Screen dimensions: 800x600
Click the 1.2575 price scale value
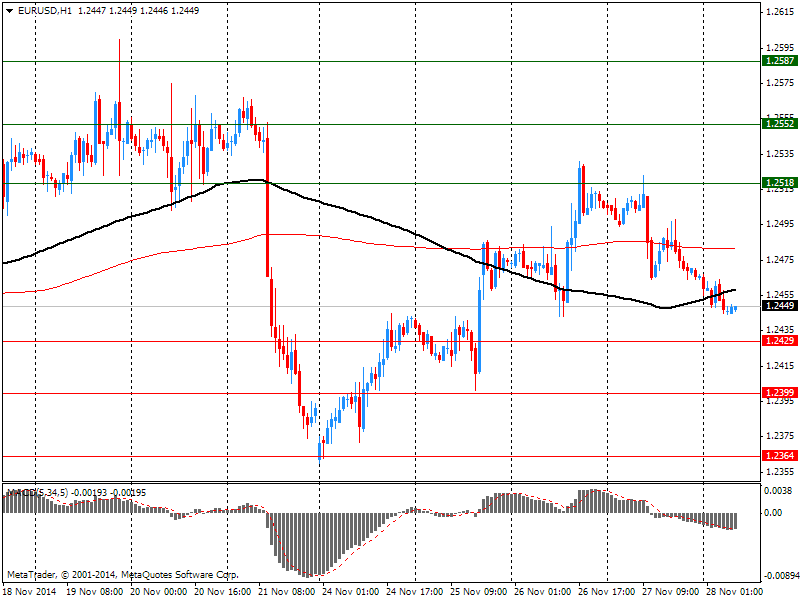point(781,83)
